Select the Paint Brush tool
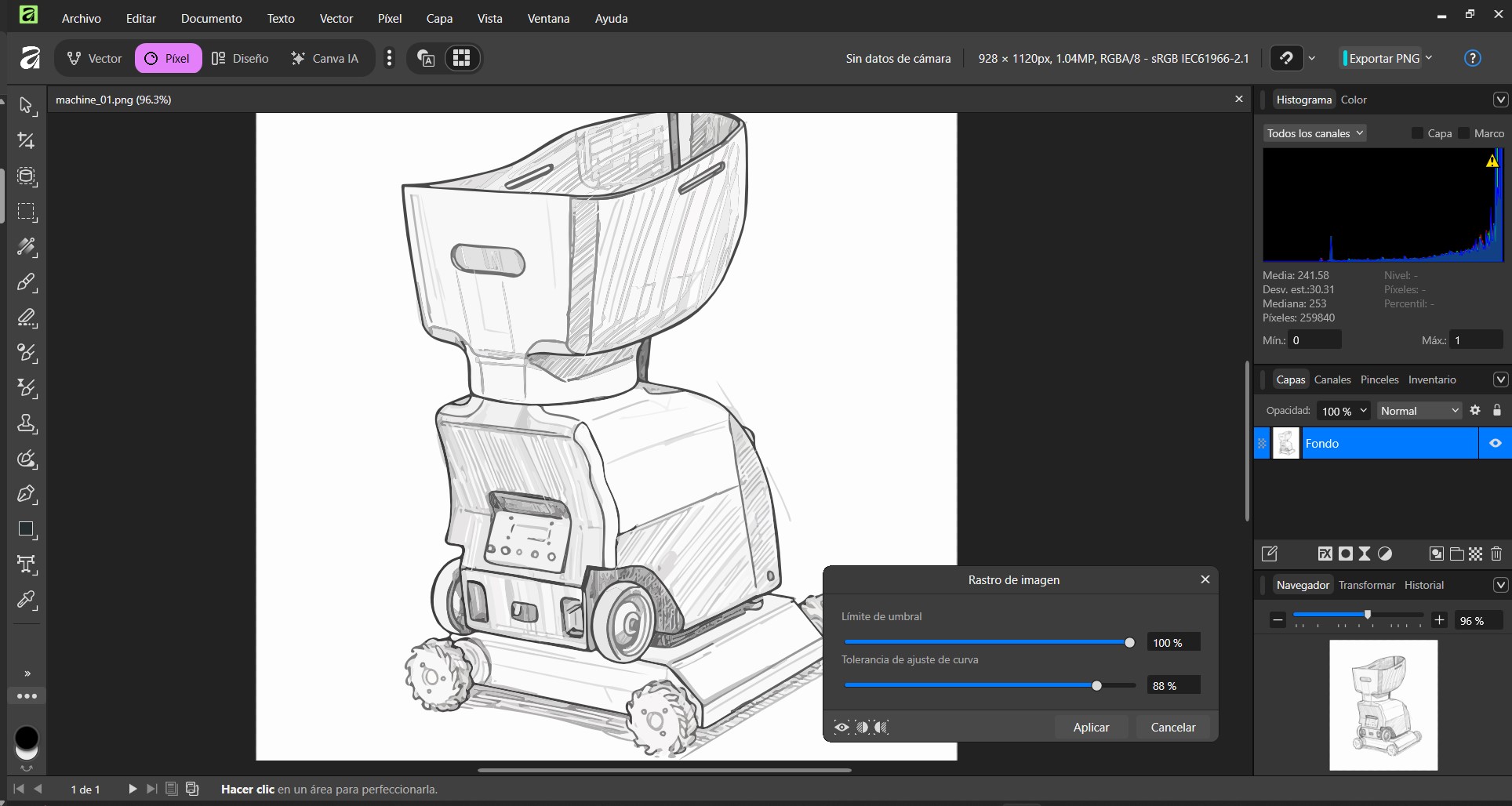The width and height of the screenshot is (1512, 806). (26, 282)
